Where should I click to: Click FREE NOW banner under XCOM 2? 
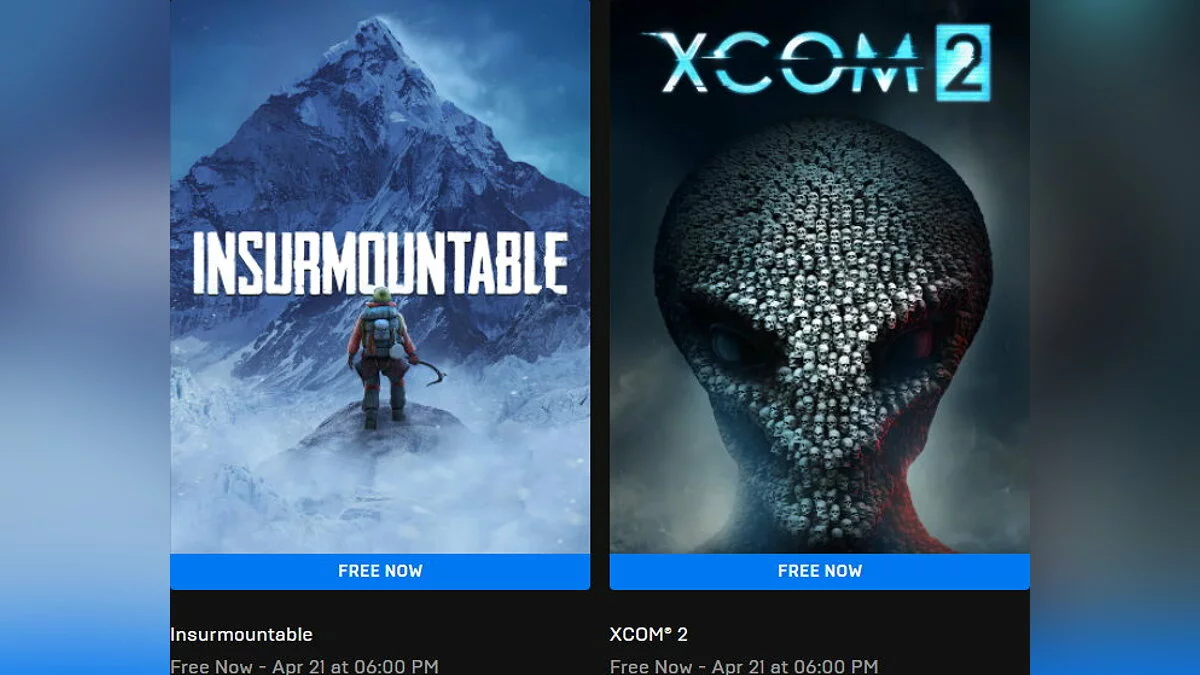[819, 571]
